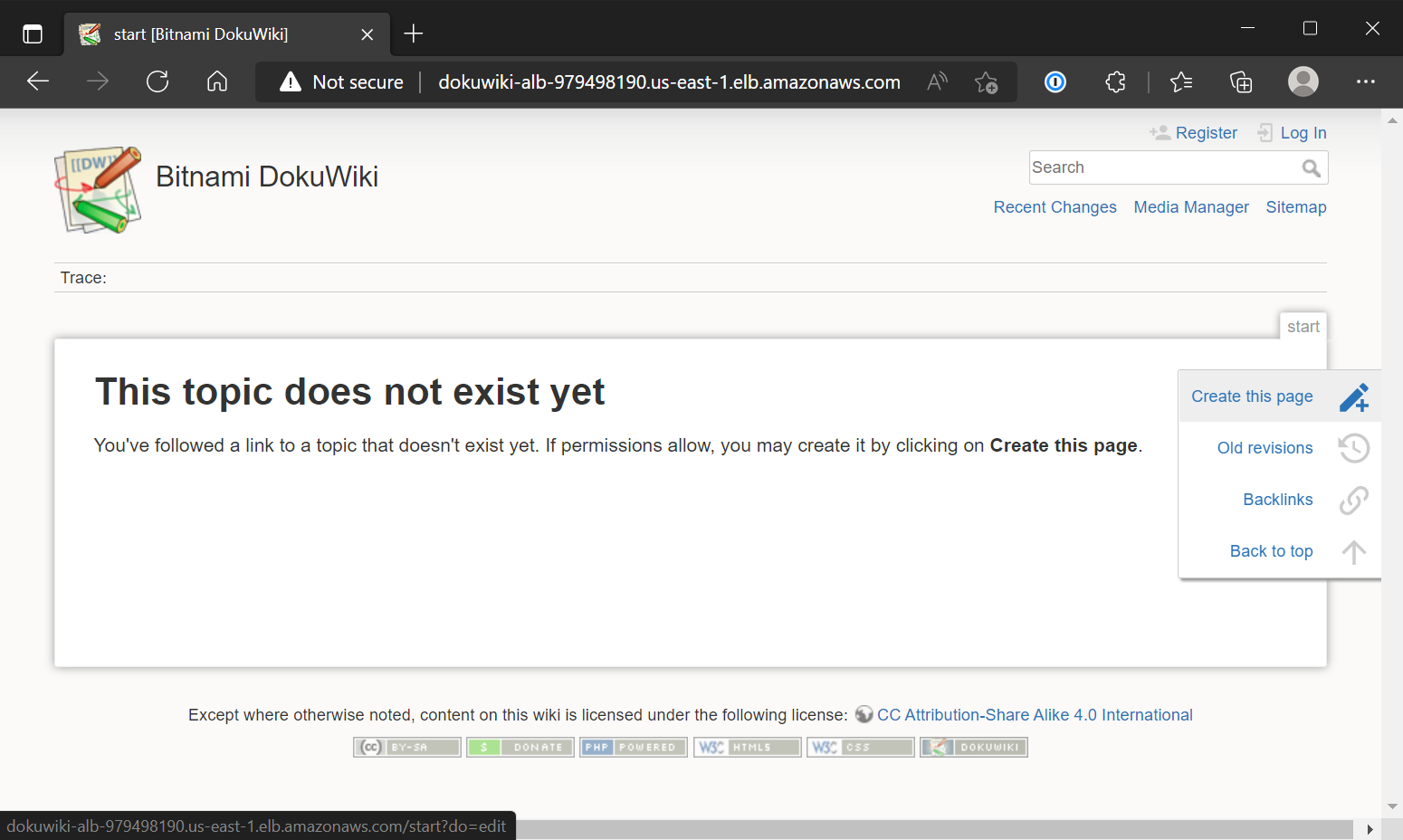
Task: Close the start [Bitnami DokuWiki] tab
Action: pos(367,34)
